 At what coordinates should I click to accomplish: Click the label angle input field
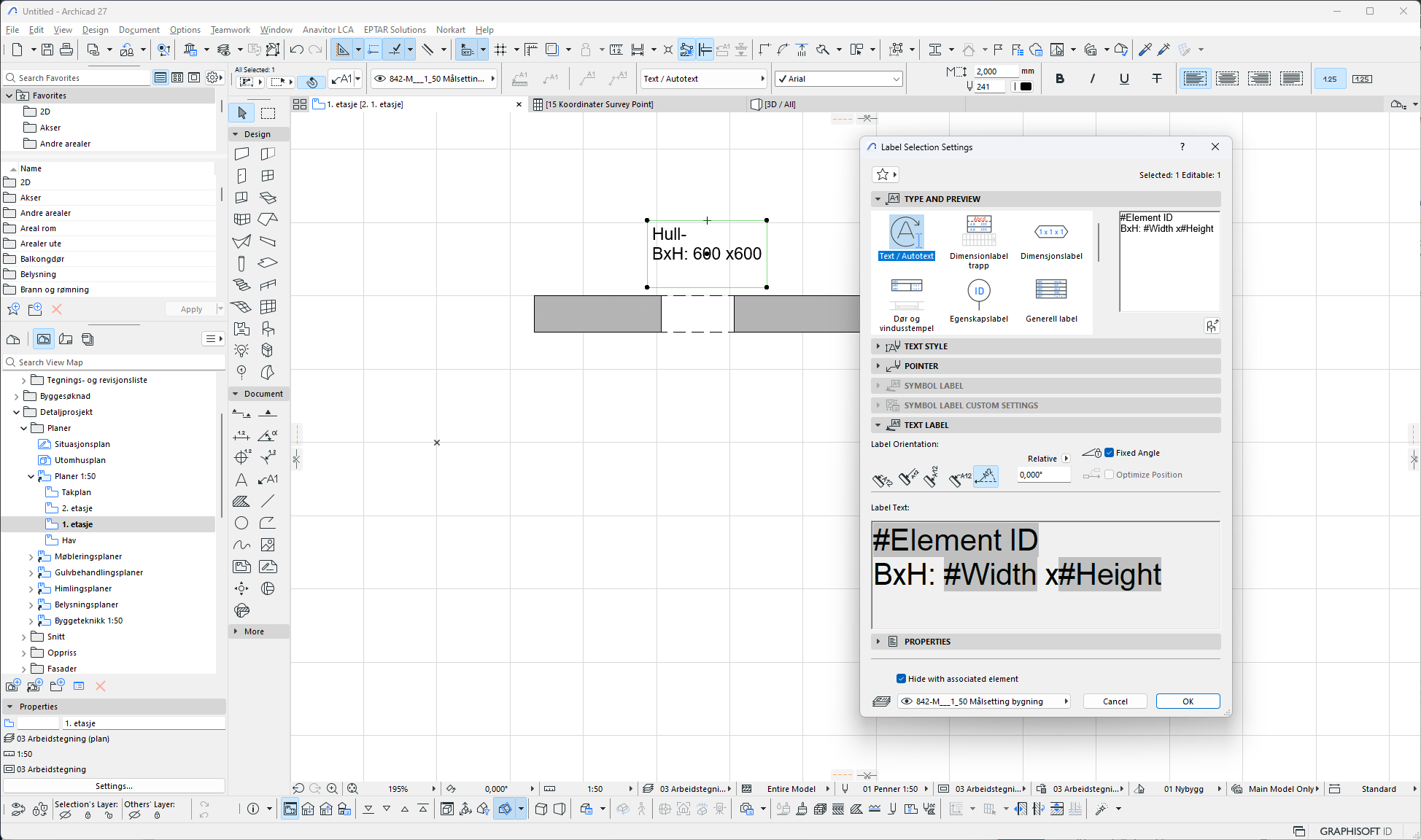point(1043,475)
